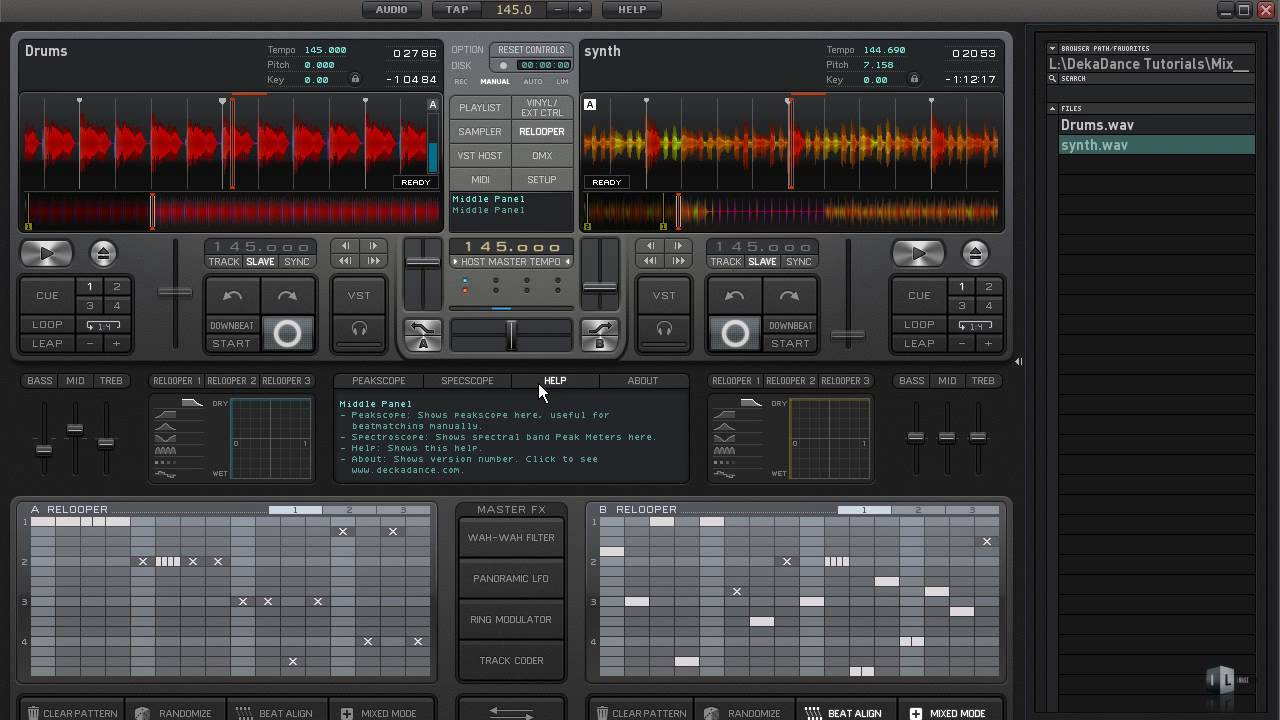Increase master tempo with the top plus button
The image size is (1280, 720).
pyautogui.click(x=580, y=10)
